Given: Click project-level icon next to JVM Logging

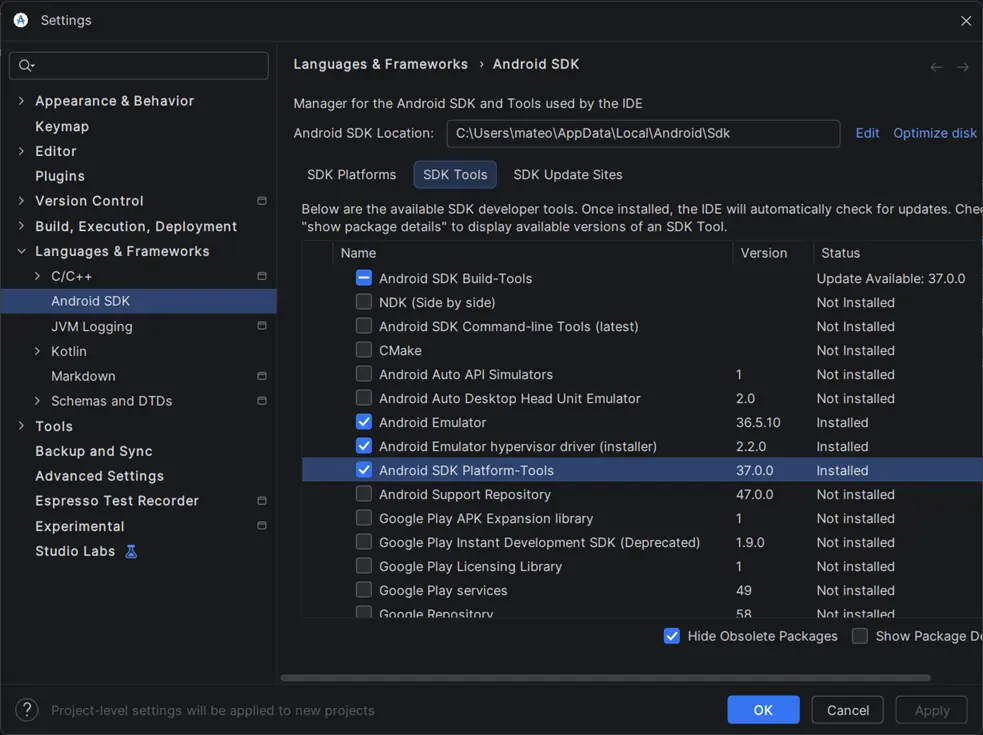Looking at the screenshot, I should 262,325.
